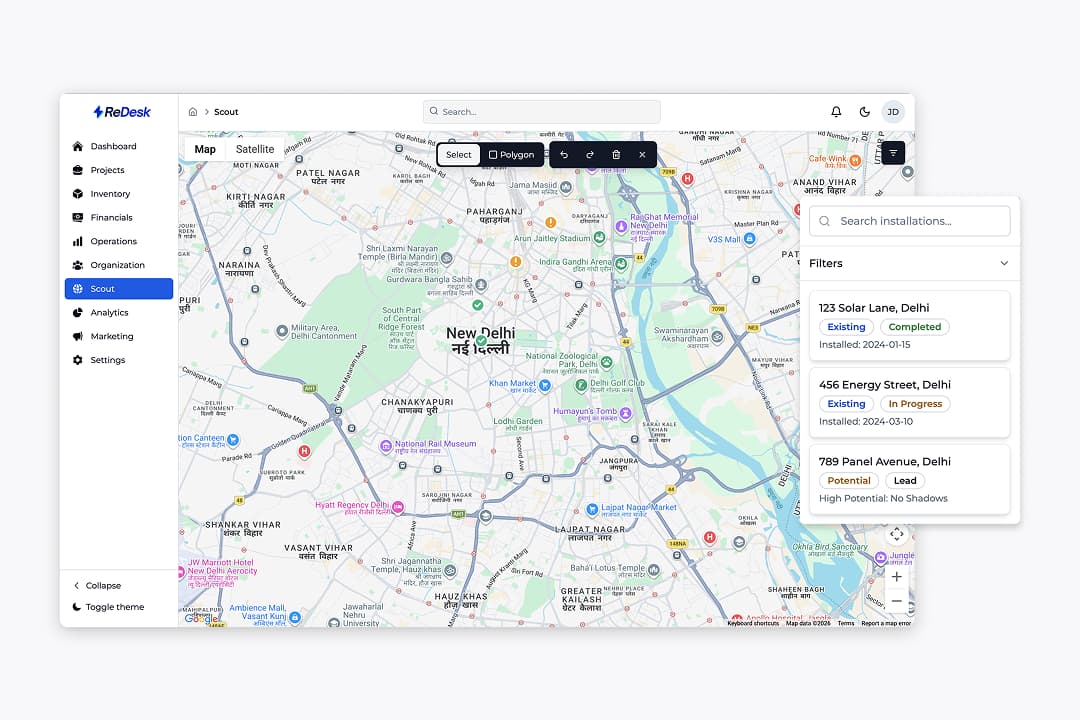Click Swaminarayan Akshardham marker
The image size is (1080, 720).
click(717, 337)
